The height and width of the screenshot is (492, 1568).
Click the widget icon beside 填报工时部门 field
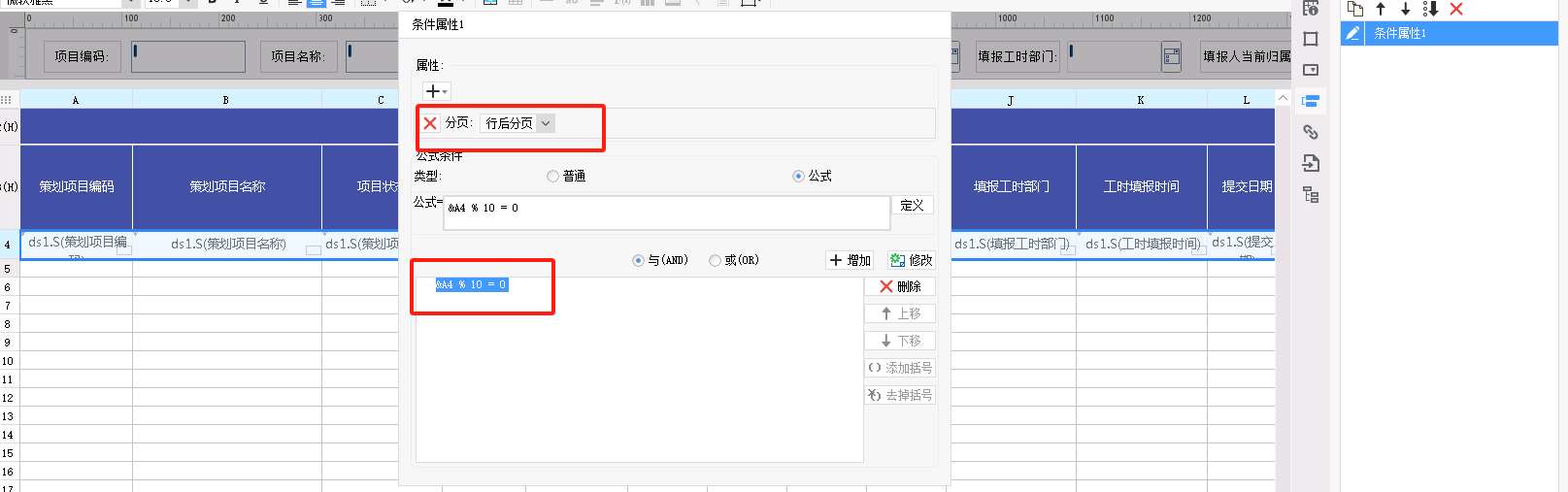tap(1172, 56)
